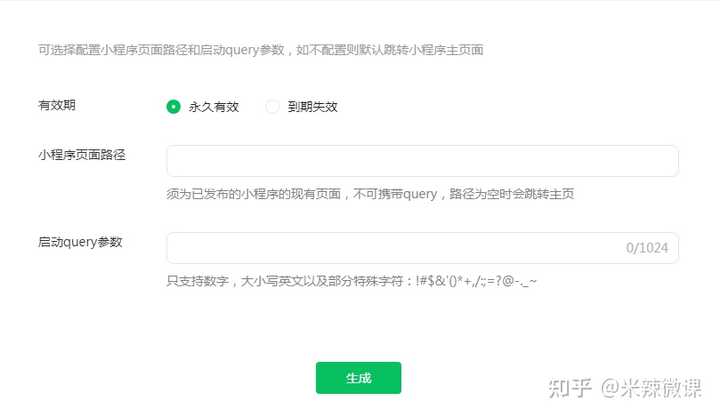Screen dimensions: 720x417
Task: Choose the 到期失效 radio option
Action: [272, 107]
